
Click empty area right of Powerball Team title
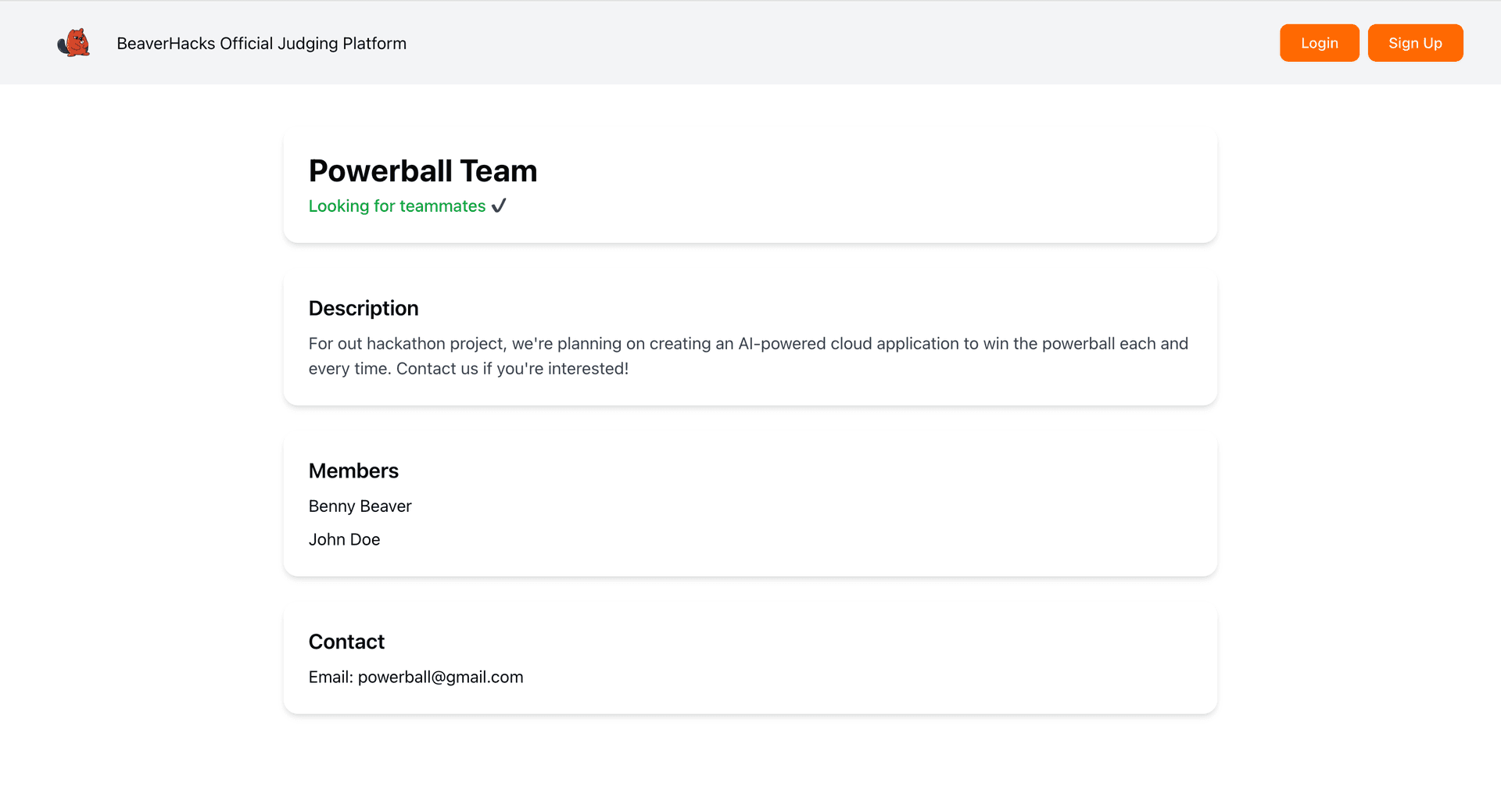tap(860, 171)
